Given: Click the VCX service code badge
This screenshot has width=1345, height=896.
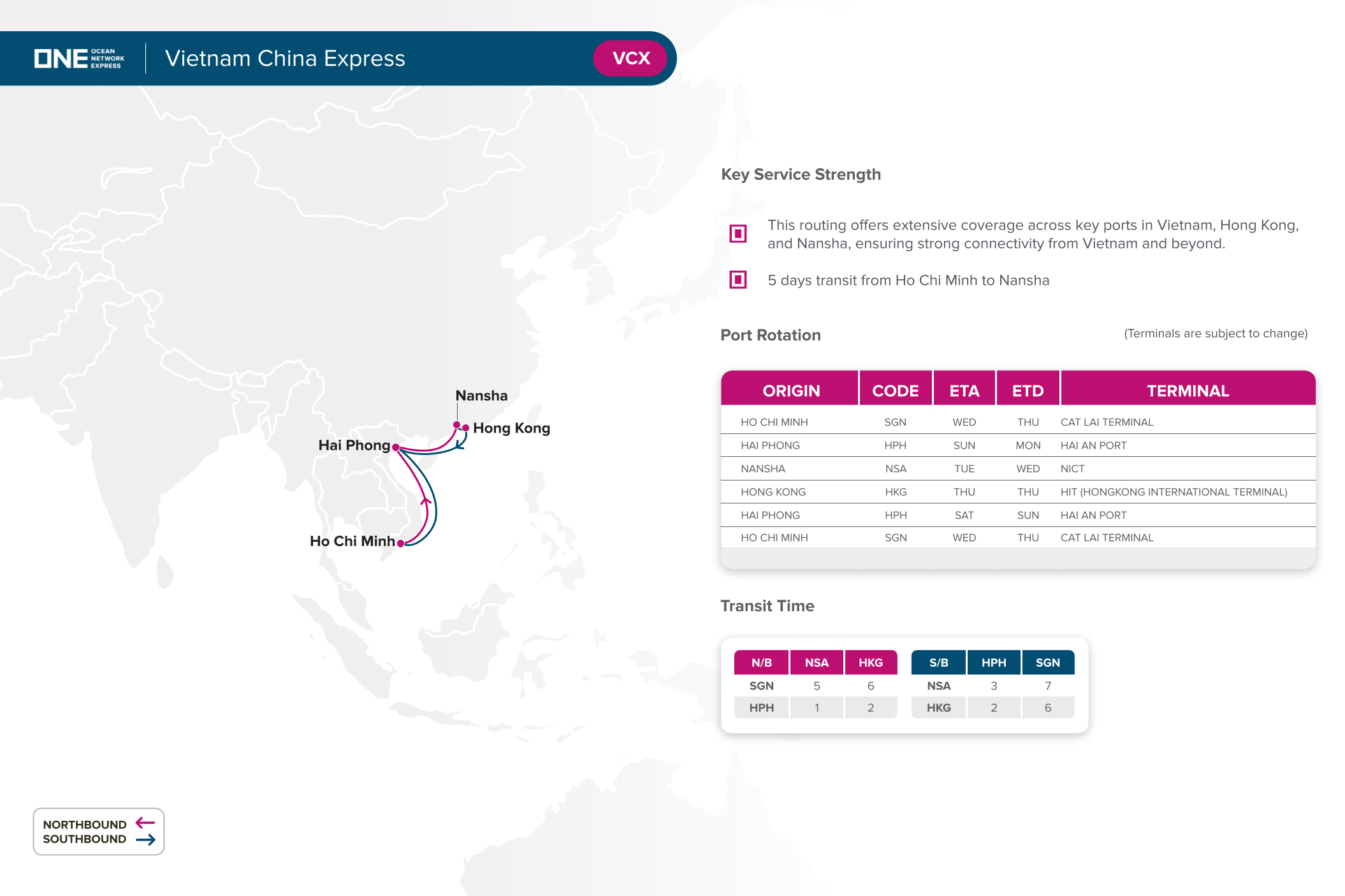Looking at the screenshot, I should (630, 59).
